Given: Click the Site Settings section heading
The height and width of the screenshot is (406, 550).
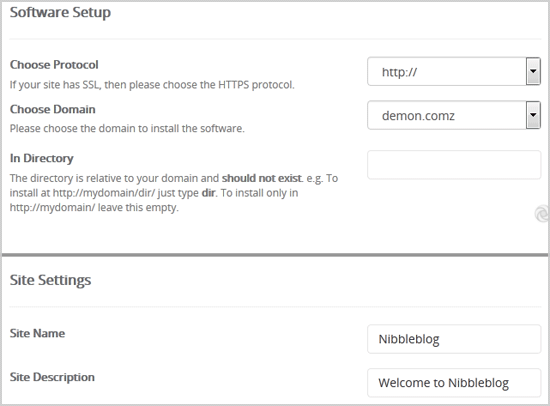Looking at the screenshot, I should (51, 280).
